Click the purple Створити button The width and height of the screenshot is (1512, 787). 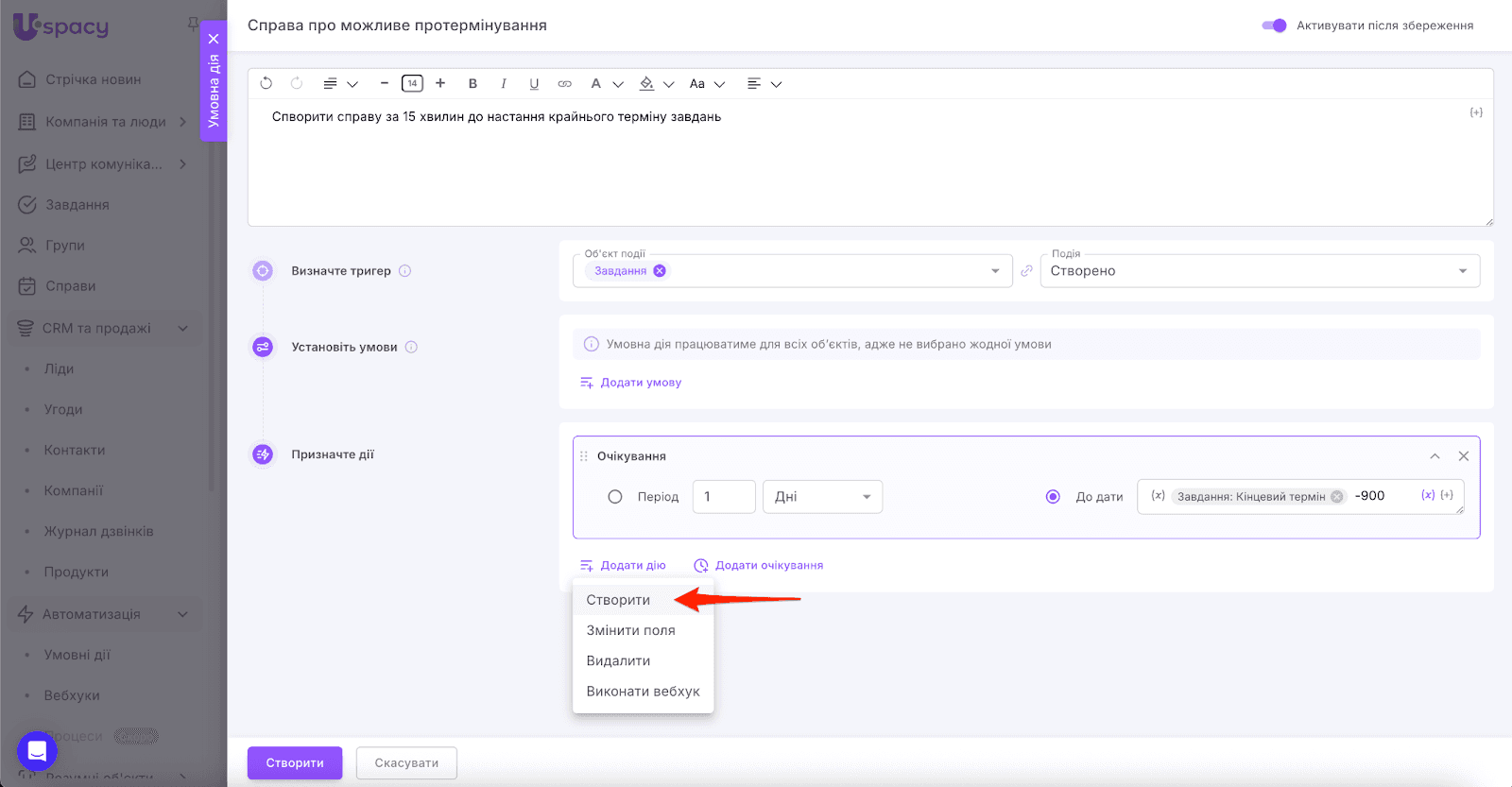point(295,762)
